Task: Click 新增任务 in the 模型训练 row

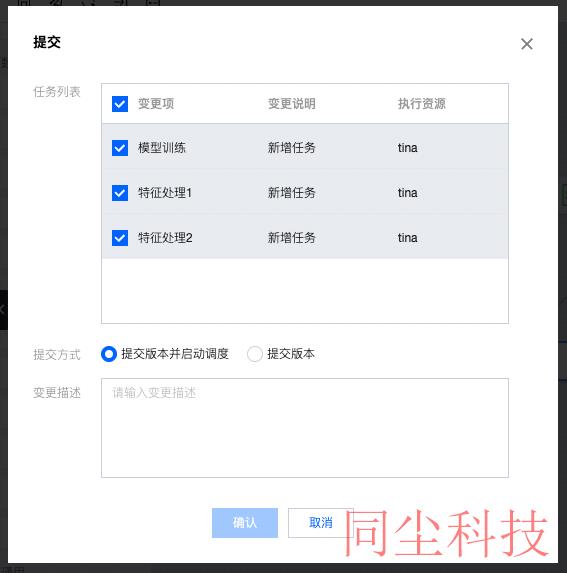Action: tap(292, 148)
